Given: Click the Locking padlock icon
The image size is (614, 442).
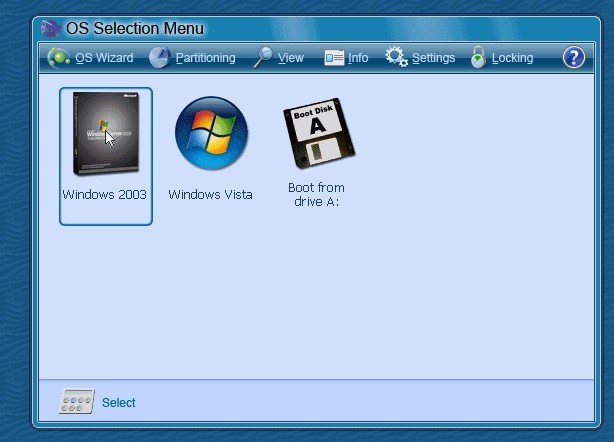Looking at the screenshot, I should (478, 57).
